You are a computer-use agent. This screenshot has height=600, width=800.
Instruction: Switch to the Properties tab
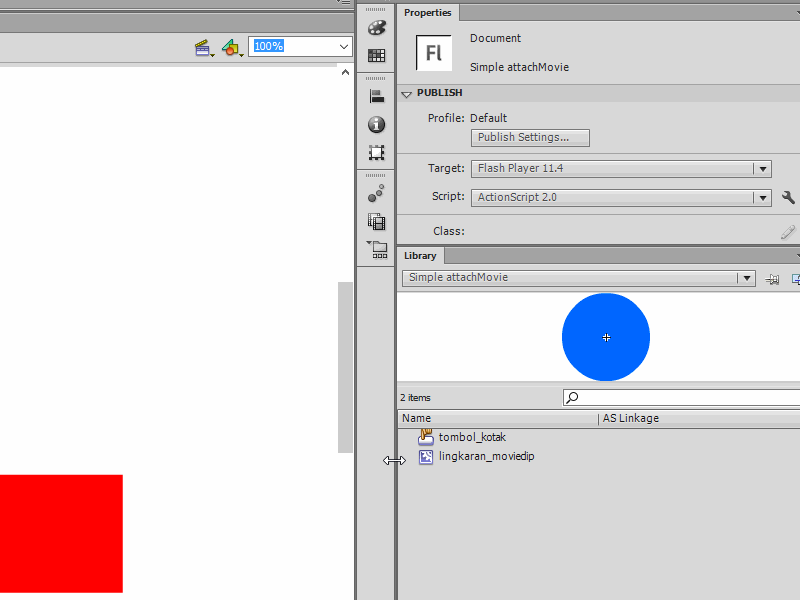click(428, 13)
